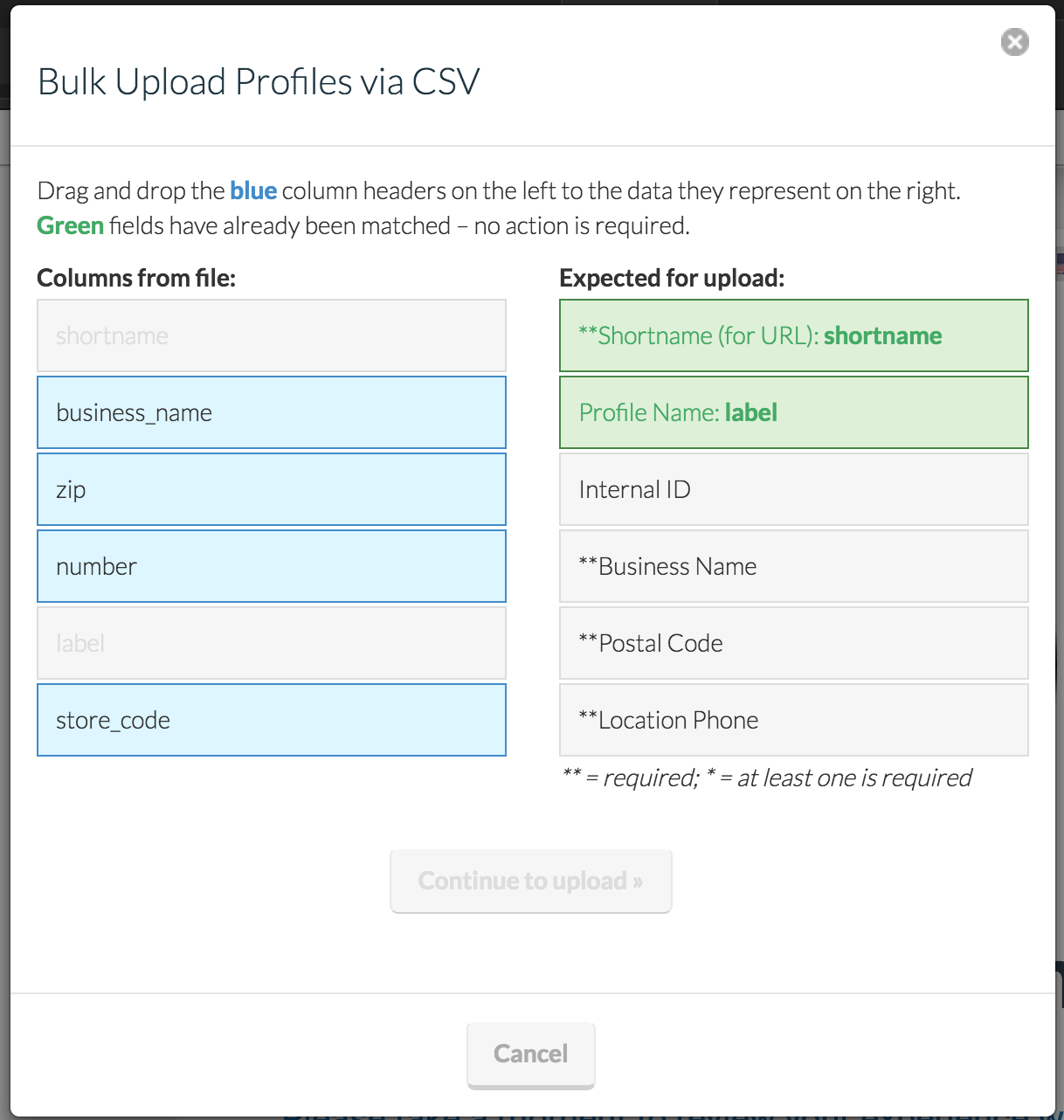The width and height of the screenshot is (1064, 1120).
Task: Click the Bulk Upload Profiles via CSV title
Action: point(258,80)
